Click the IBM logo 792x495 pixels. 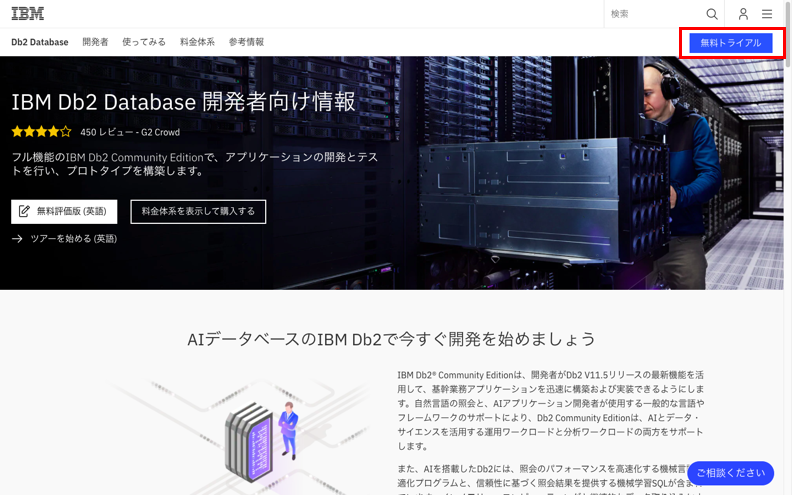(28, 14)
